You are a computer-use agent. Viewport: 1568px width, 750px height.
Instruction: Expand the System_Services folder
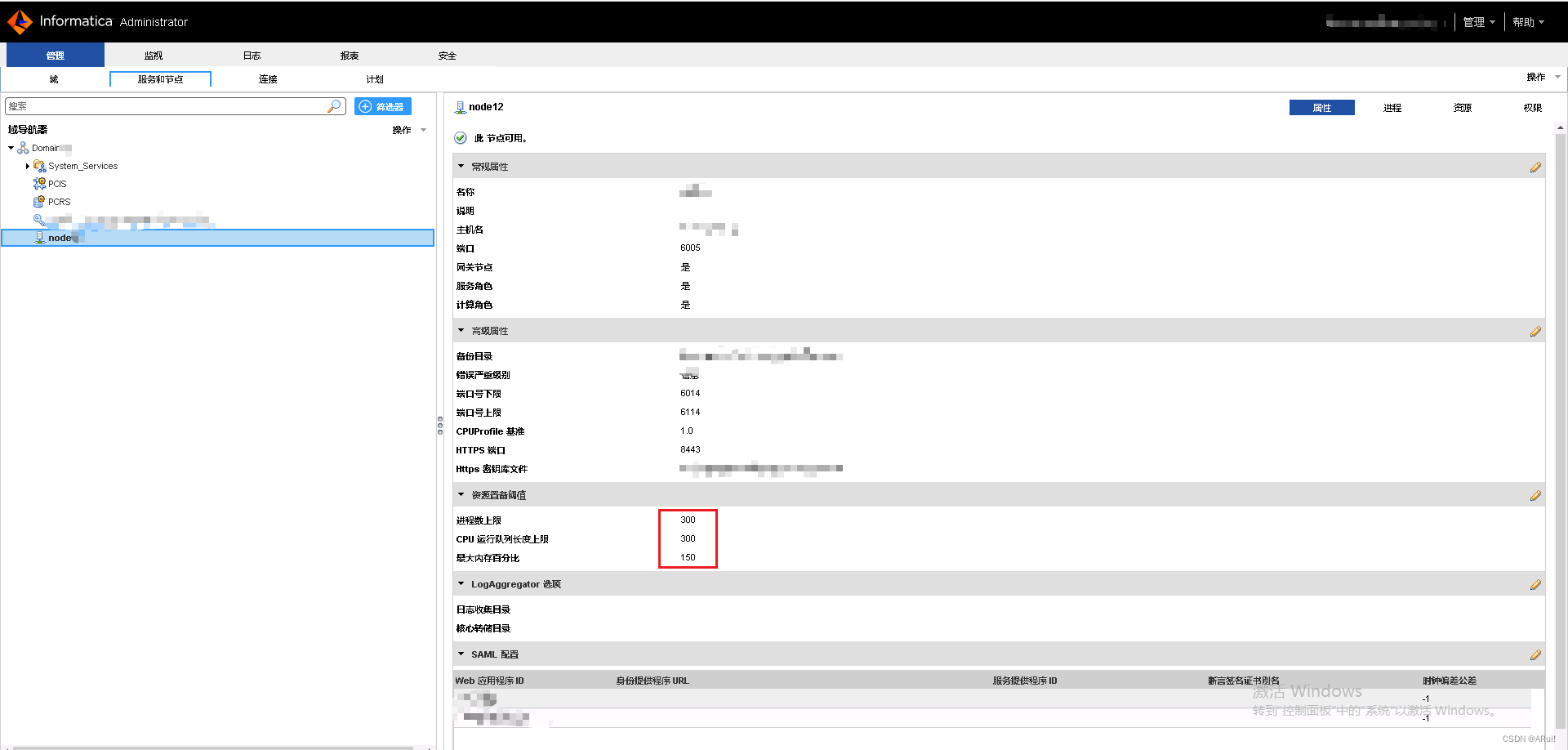click(x=28, y=165)
